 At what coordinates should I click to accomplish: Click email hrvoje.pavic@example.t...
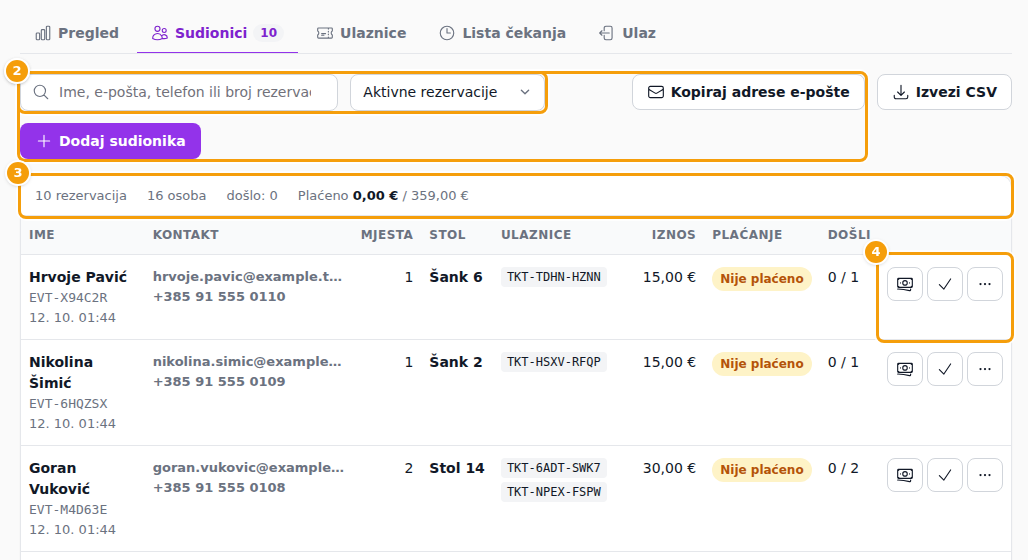pyautogui.click(x=248, y=277)
